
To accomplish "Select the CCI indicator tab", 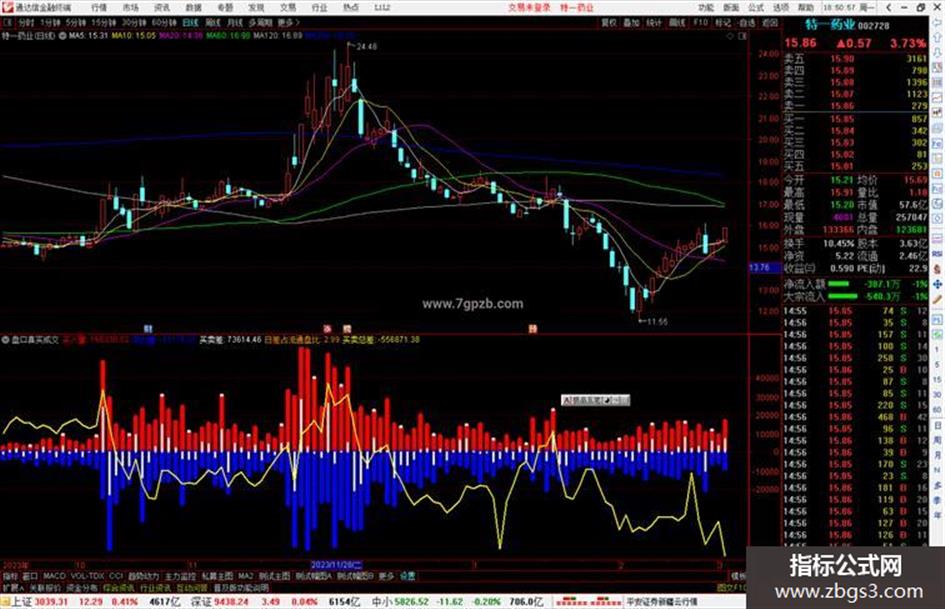I will tap(116, 576).
